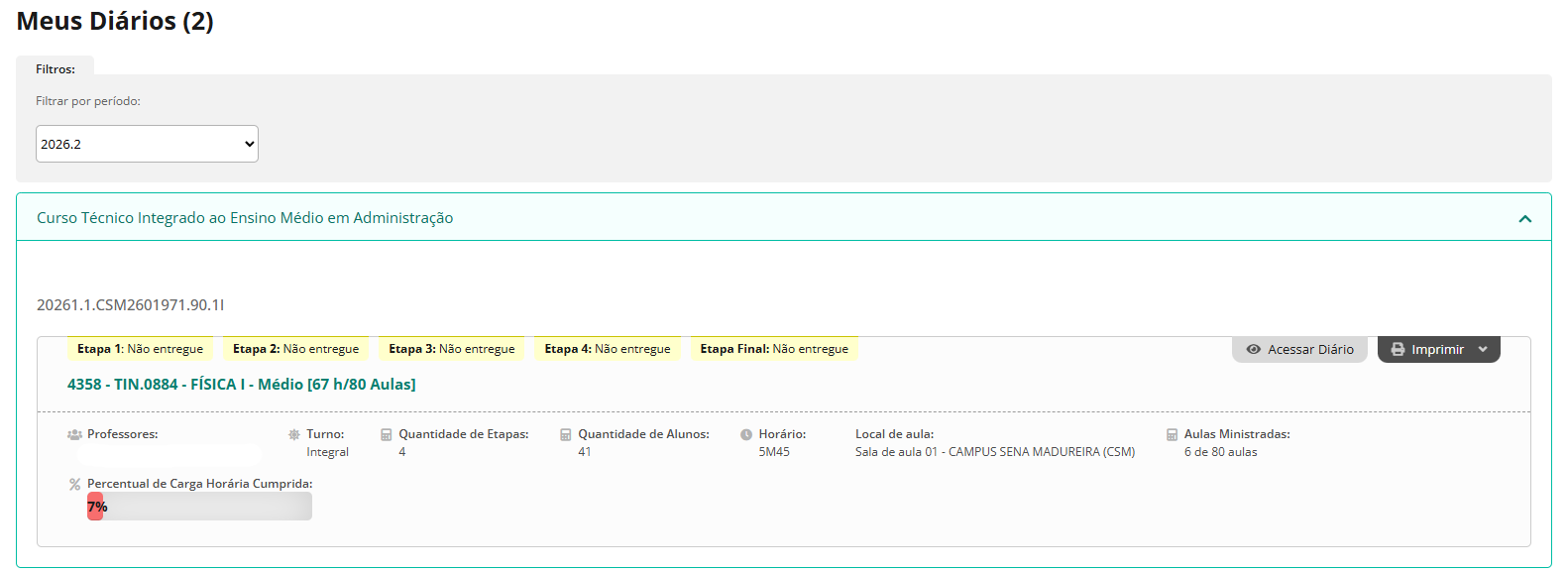Click the eye icon on Acessar Diário

1253,349
